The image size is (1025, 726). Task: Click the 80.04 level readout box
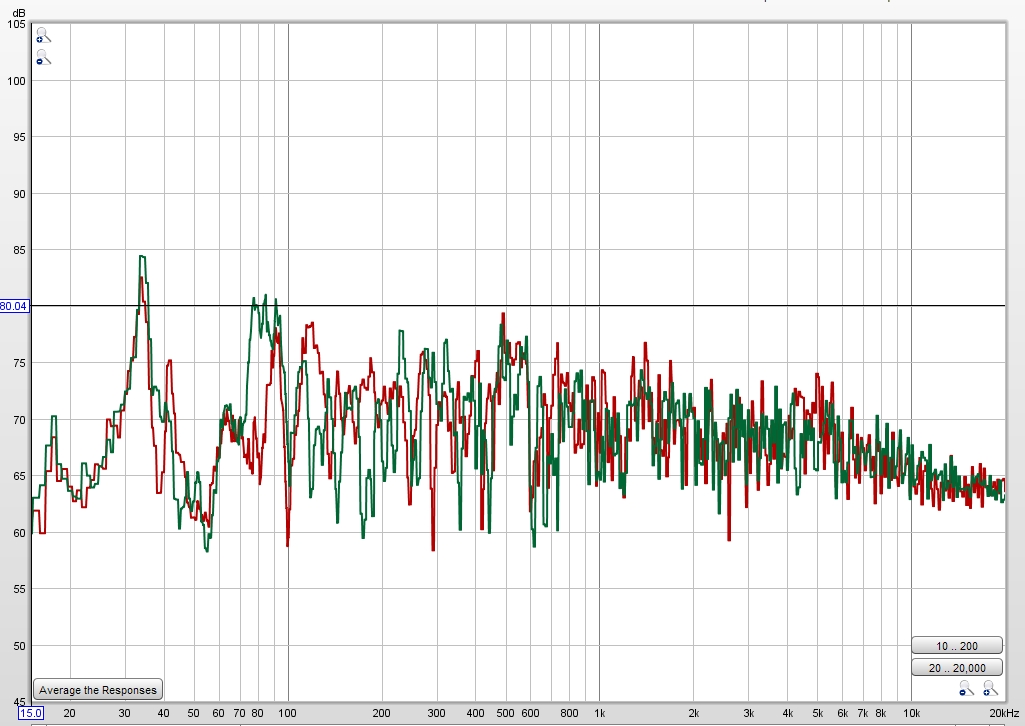pyautogui.click(x=14, y=306)
